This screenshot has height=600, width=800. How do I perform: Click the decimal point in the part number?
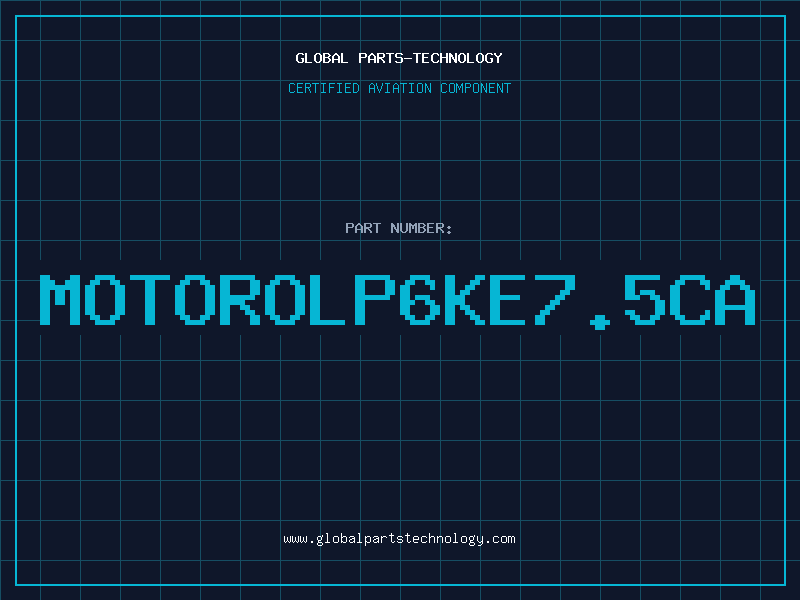click(599, 321)
